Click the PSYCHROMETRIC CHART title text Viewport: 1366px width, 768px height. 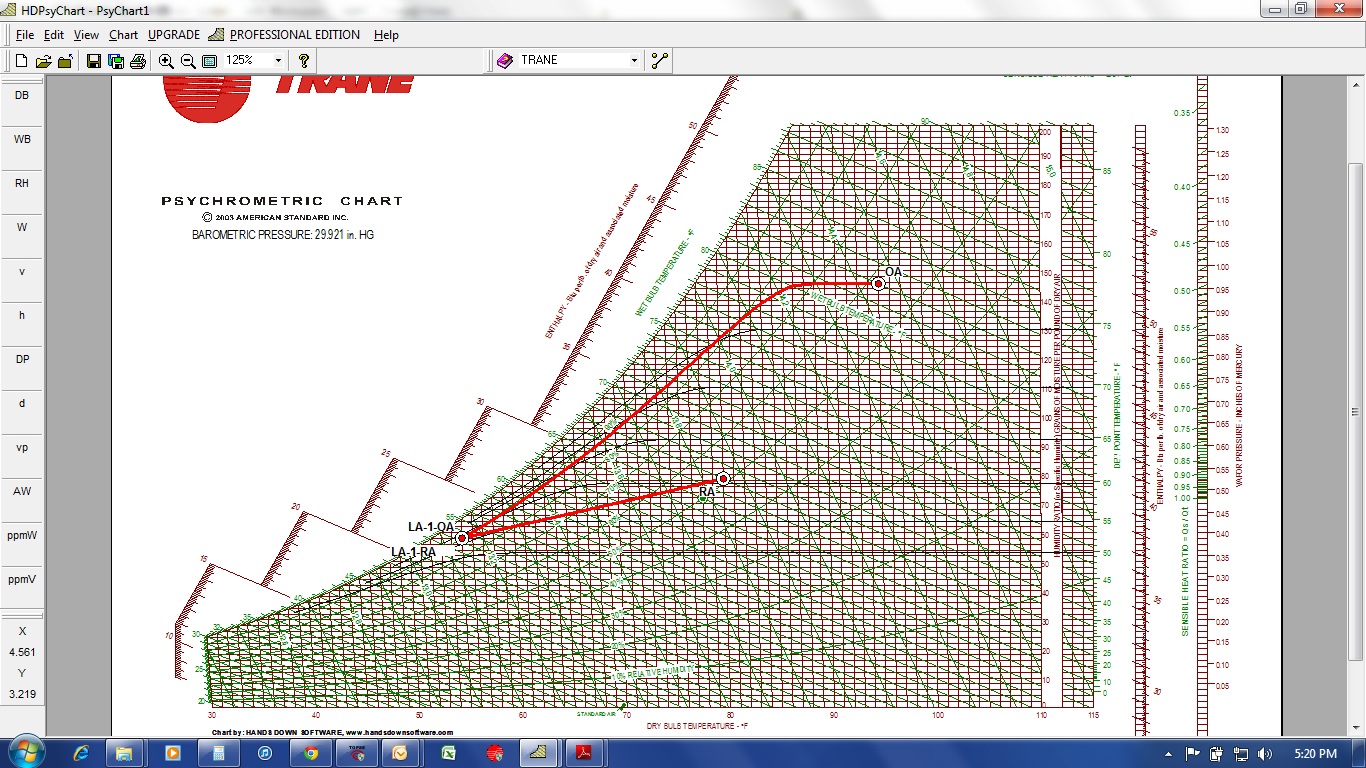pyautogui.click(x=282, y=201)
